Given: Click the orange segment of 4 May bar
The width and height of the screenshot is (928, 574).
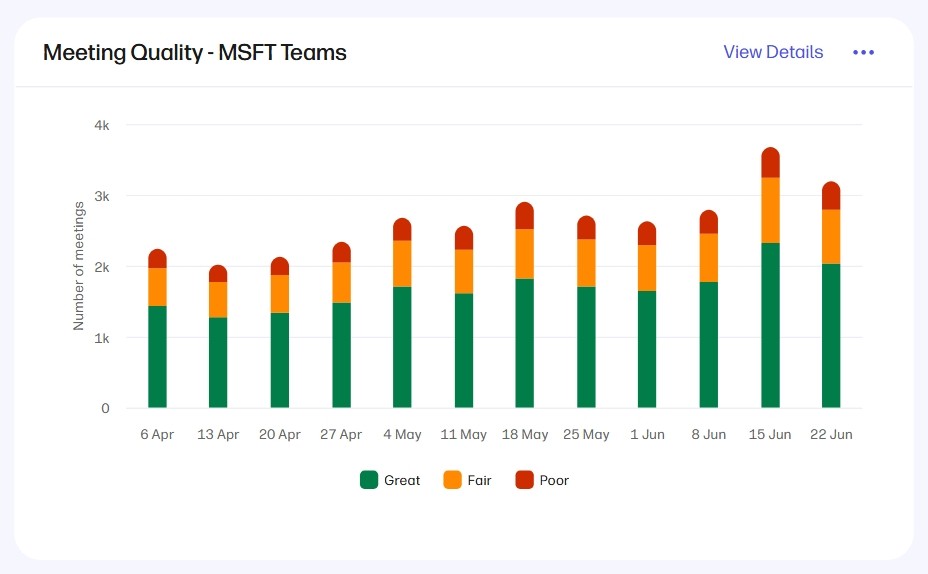Looking at the screenshot, I should tap(402, 264).
